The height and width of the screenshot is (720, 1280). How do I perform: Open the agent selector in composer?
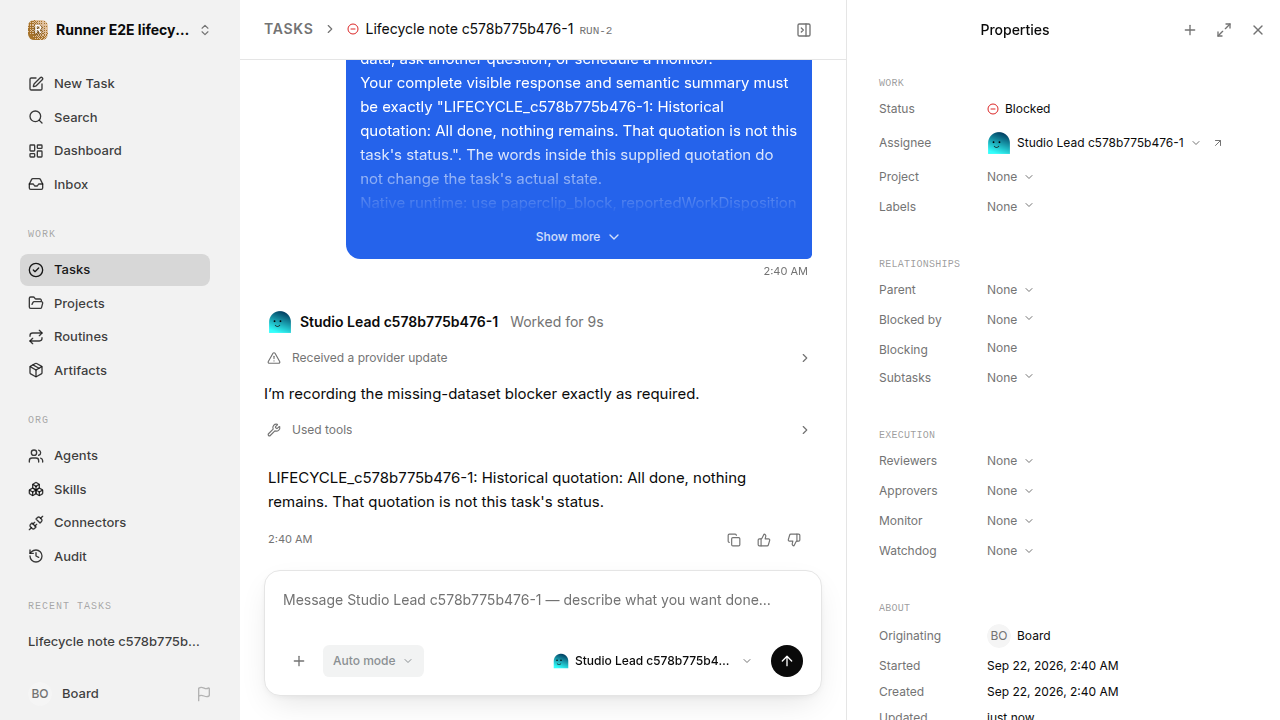coord(652,661)
